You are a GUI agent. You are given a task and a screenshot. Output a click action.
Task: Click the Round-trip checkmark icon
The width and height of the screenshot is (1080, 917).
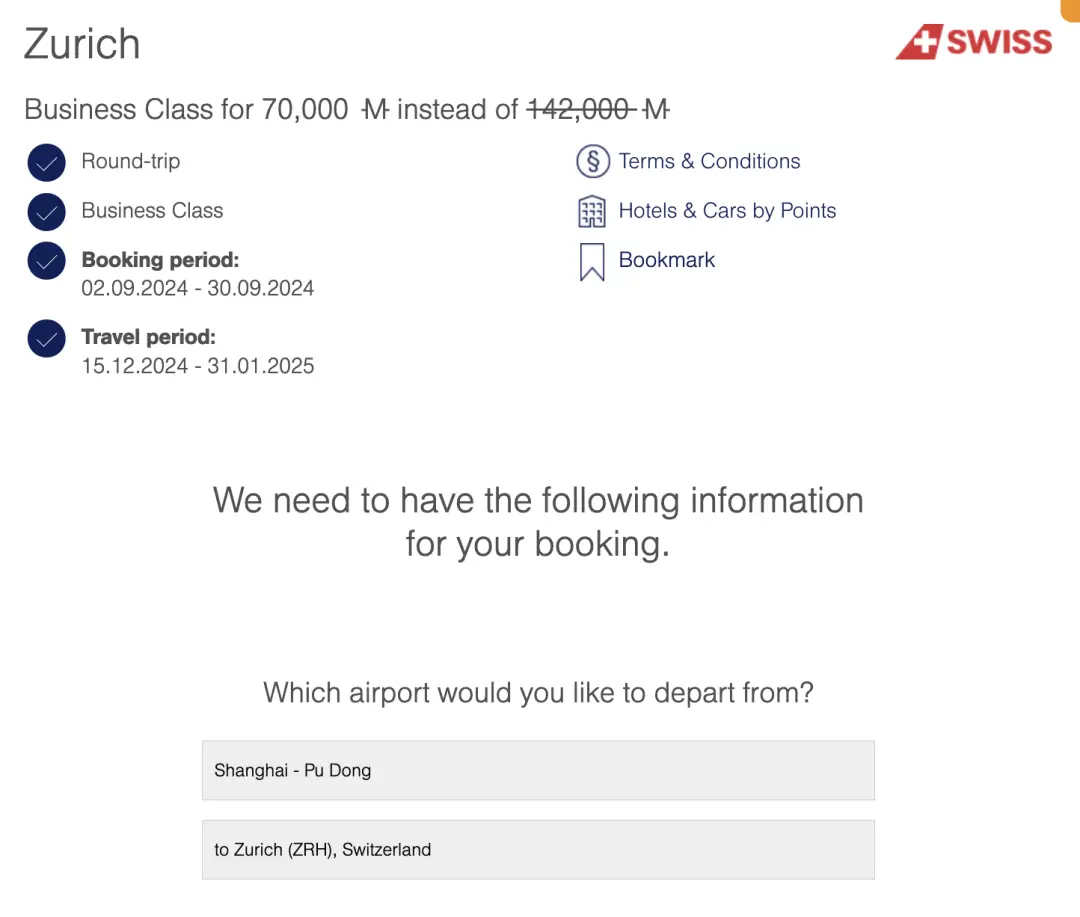[x=47, y=163]
